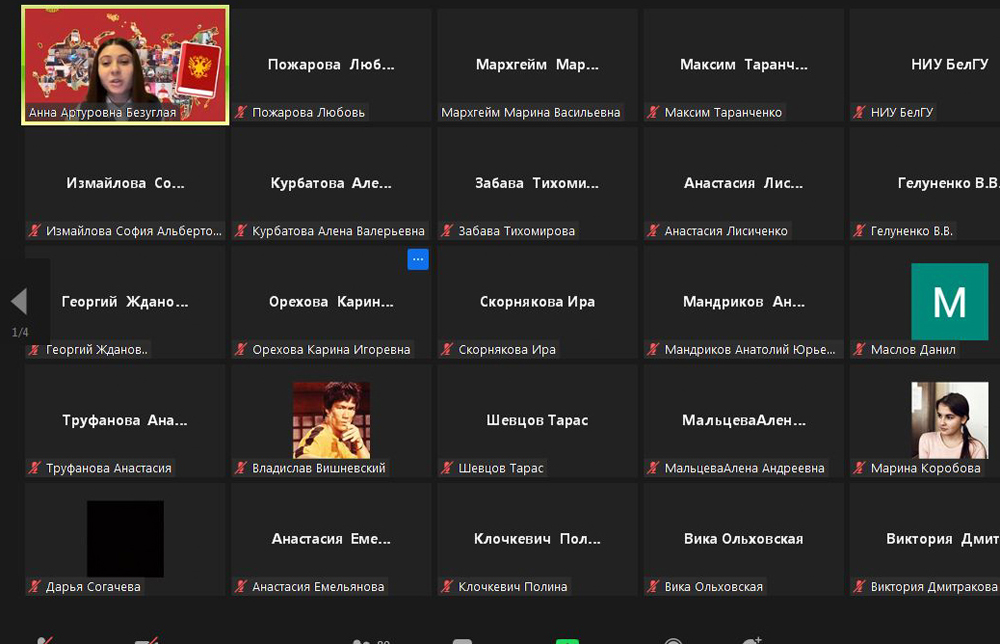Screen dimensions: 1000x644
Task: Click large name text Забава Тихоми...
Action: coord(537,183)
